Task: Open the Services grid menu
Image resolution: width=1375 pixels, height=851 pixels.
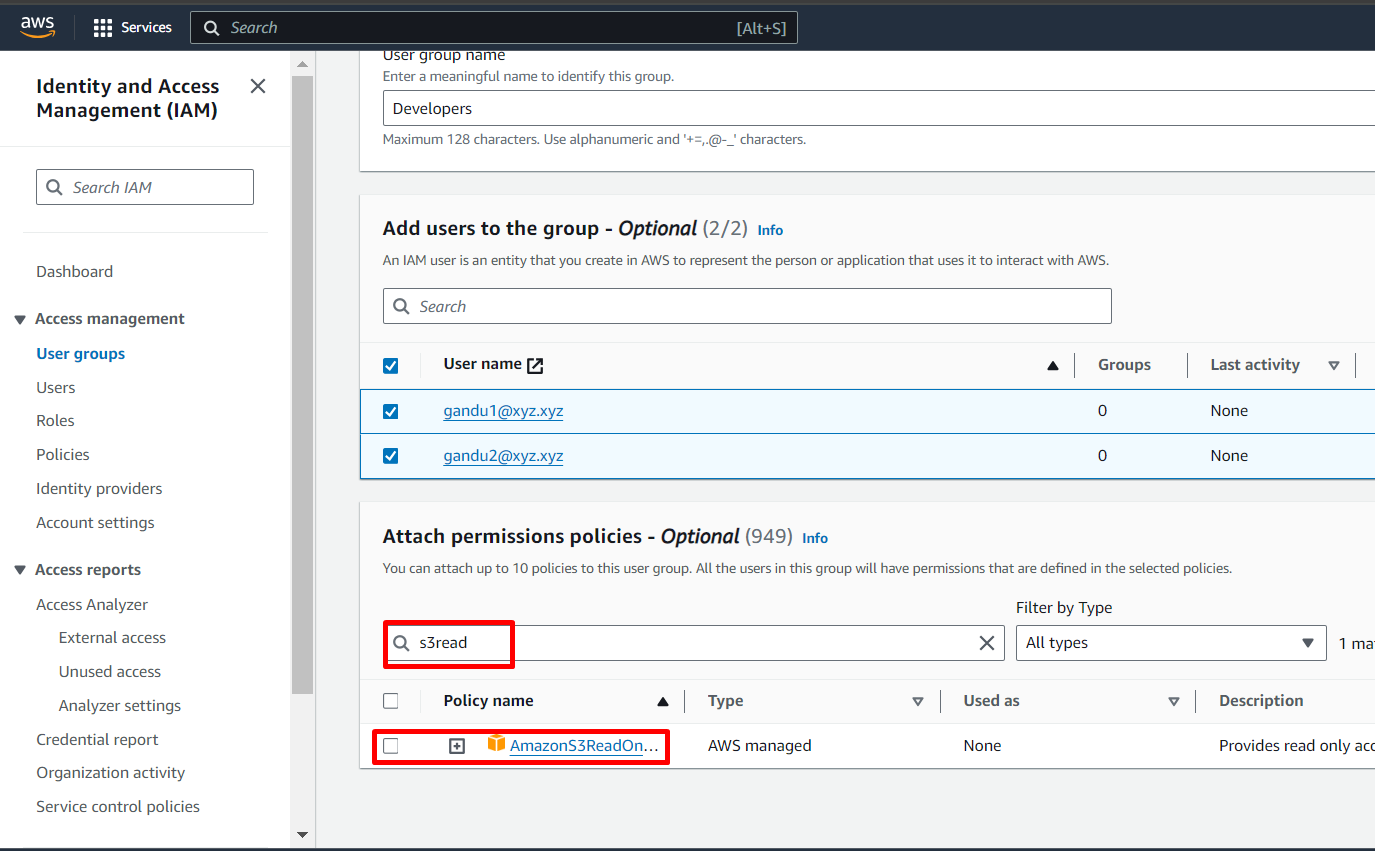Action: [x=132, y=27]
